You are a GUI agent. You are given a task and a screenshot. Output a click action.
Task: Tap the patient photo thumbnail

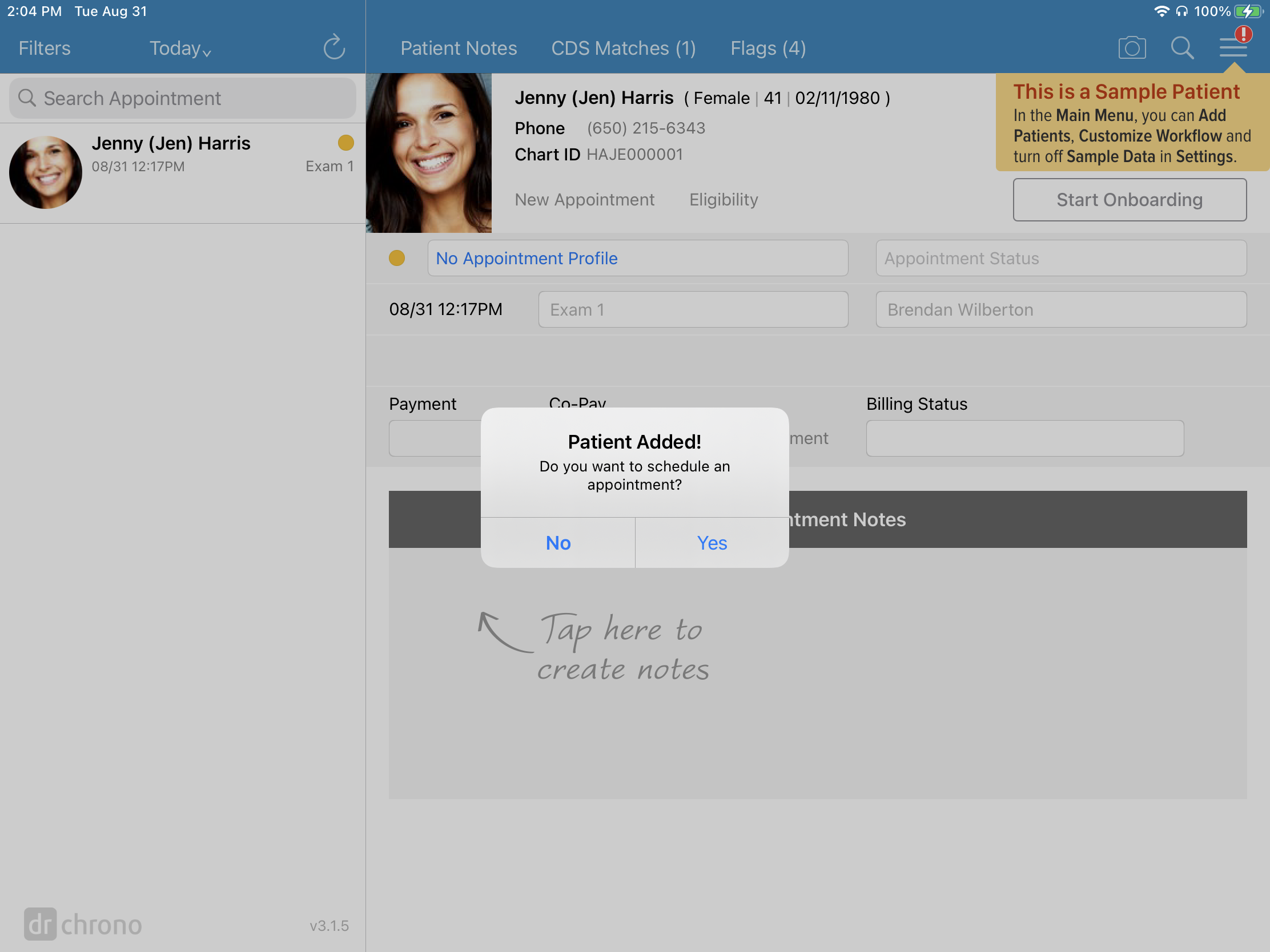[46, 169]
